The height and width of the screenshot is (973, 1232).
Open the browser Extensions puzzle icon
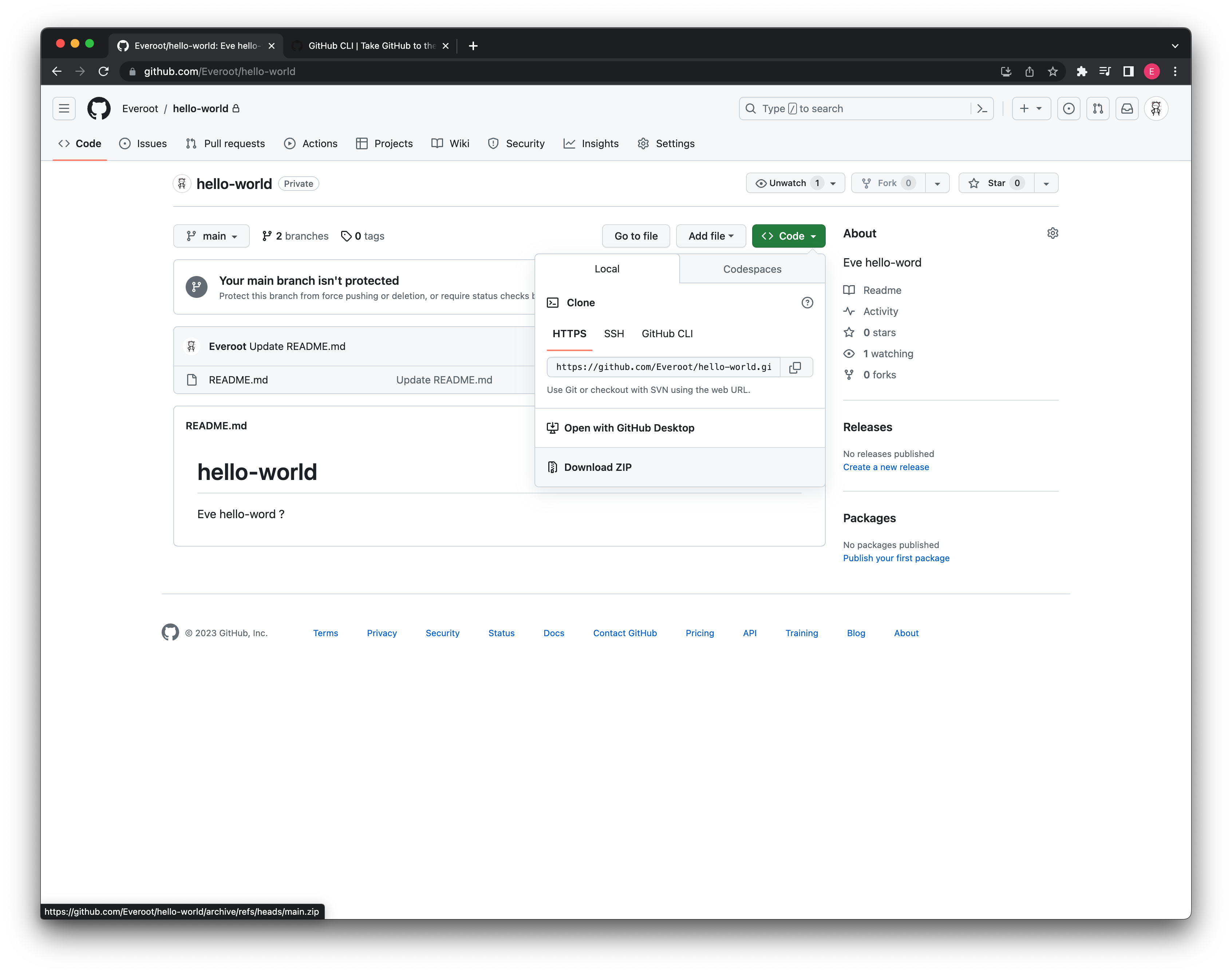click(x=1081, y=71)
